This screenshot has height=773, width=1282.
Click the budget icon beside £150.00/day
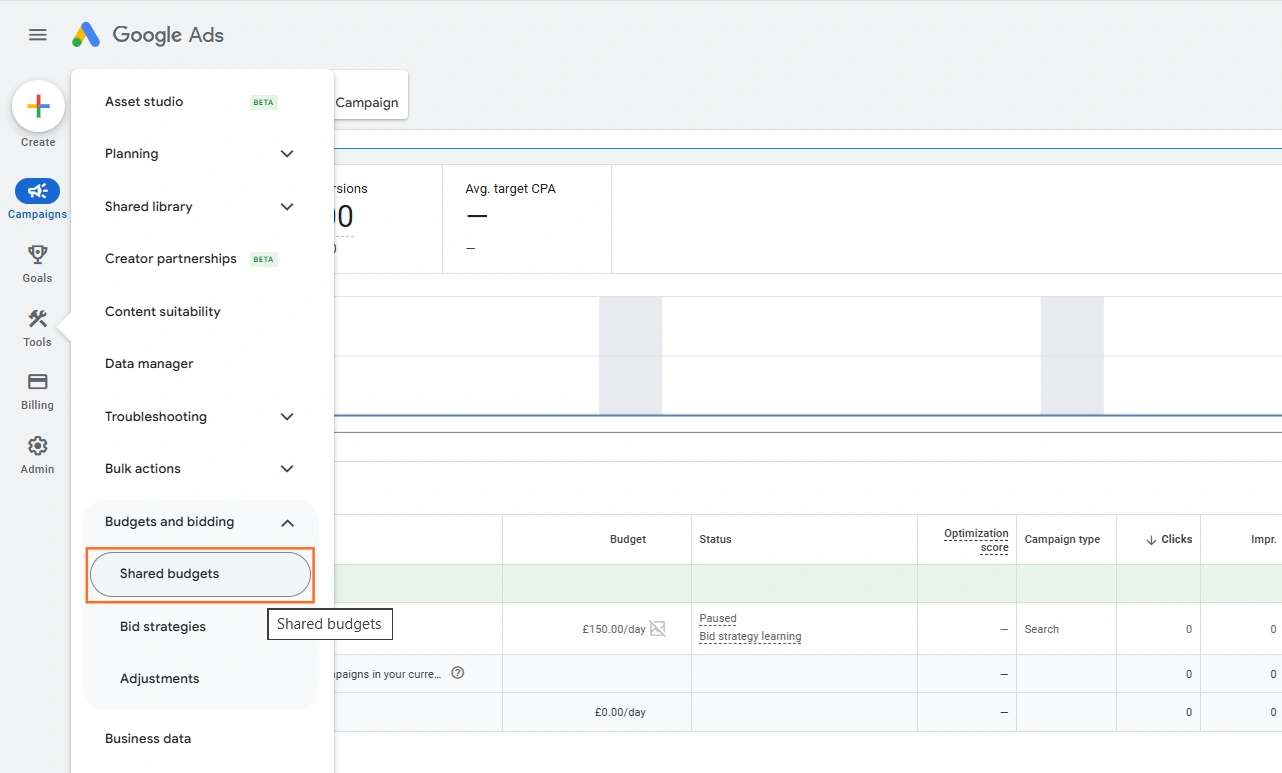click(x=657, y=629)
